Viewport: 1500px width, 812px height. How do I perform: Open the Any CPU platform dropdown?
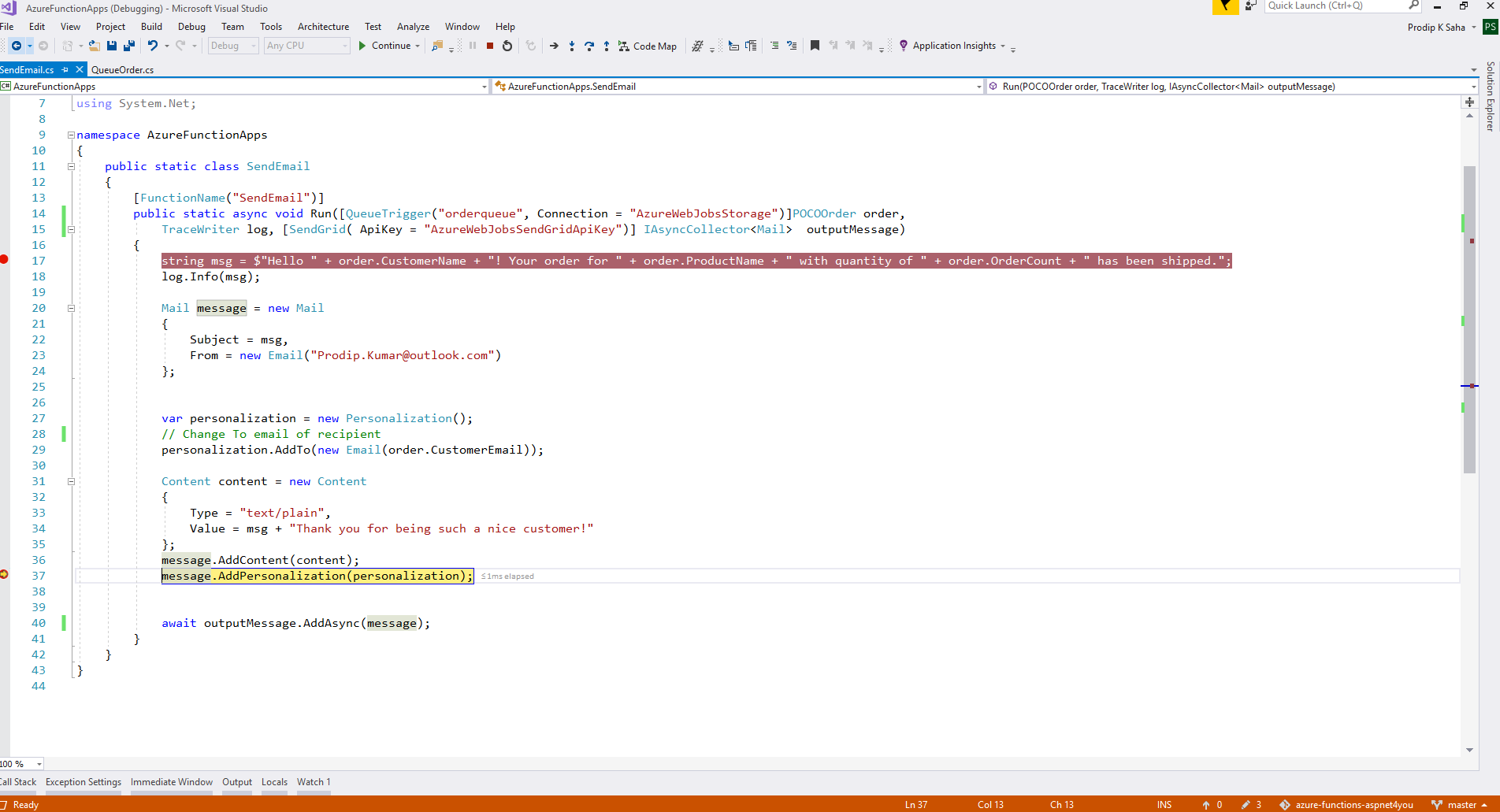[x=306, y=46]
